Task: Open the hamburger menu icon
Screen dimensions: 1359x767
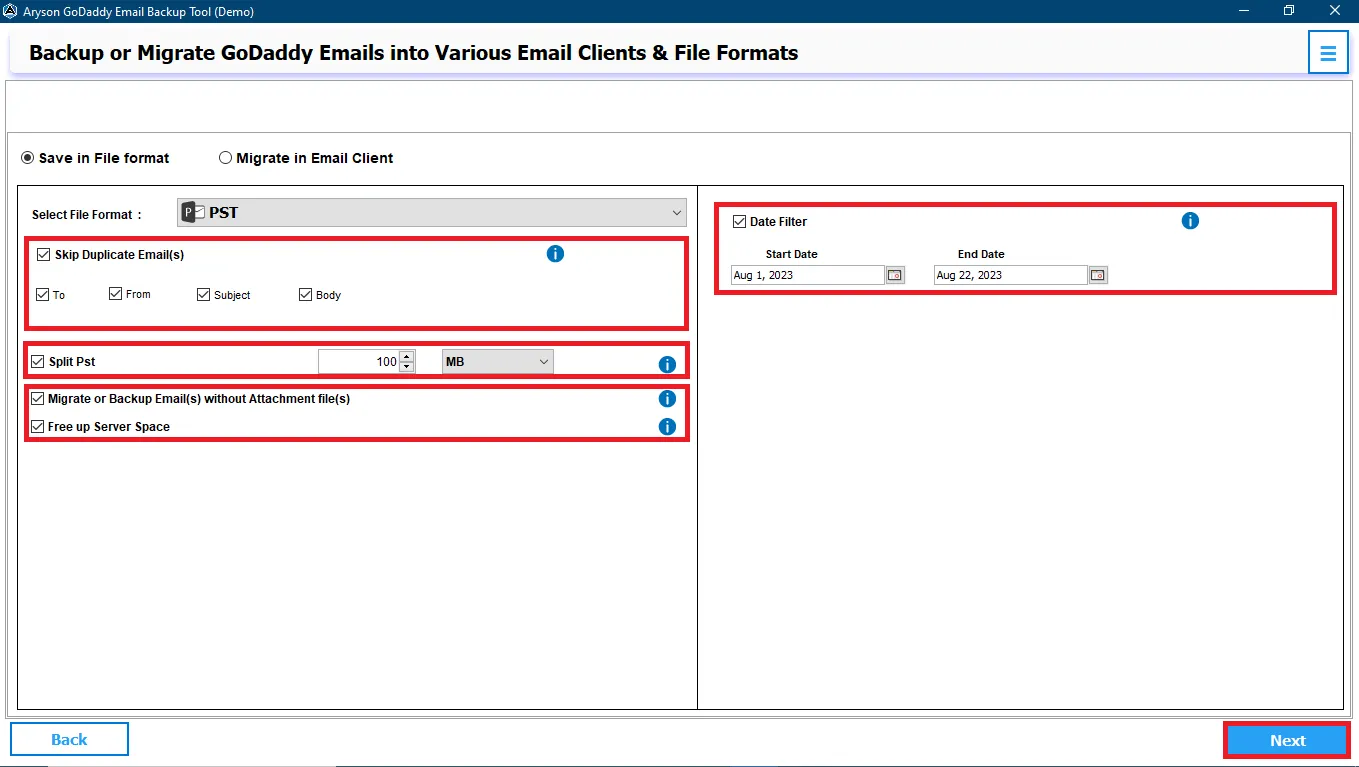Action: [1328, 53]
